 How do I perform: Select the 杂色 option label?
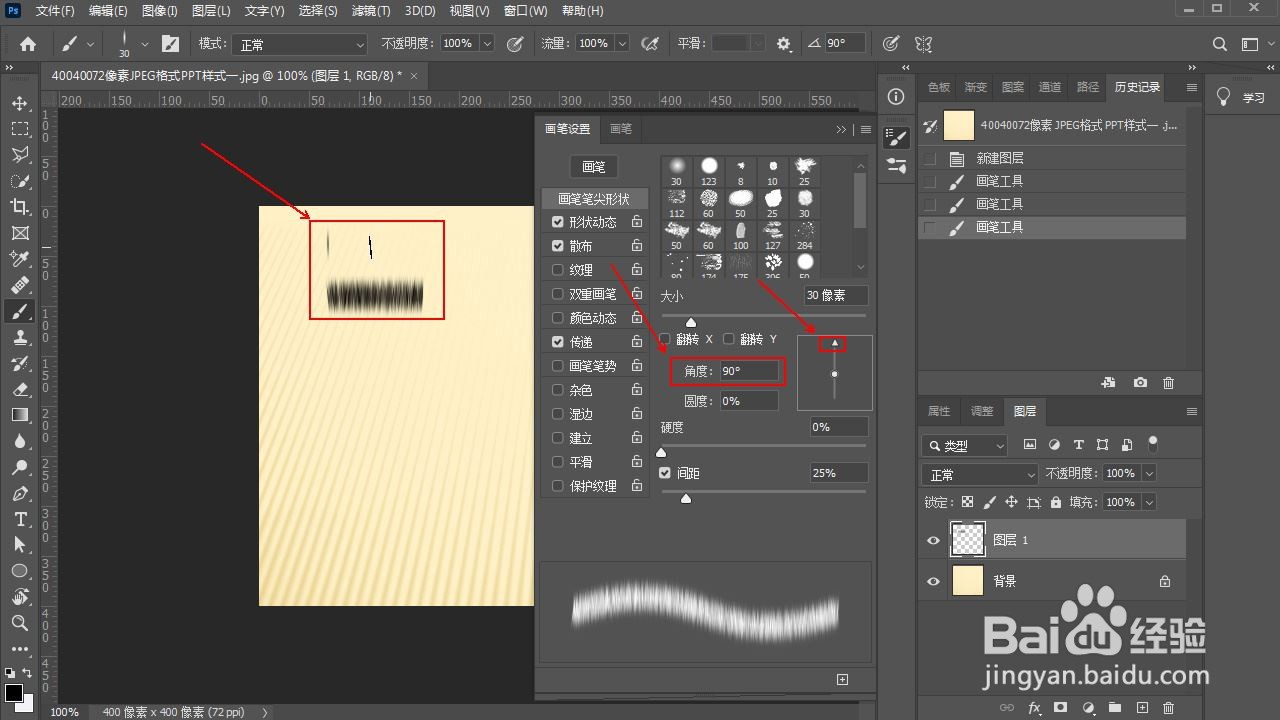tap(581, 390)
